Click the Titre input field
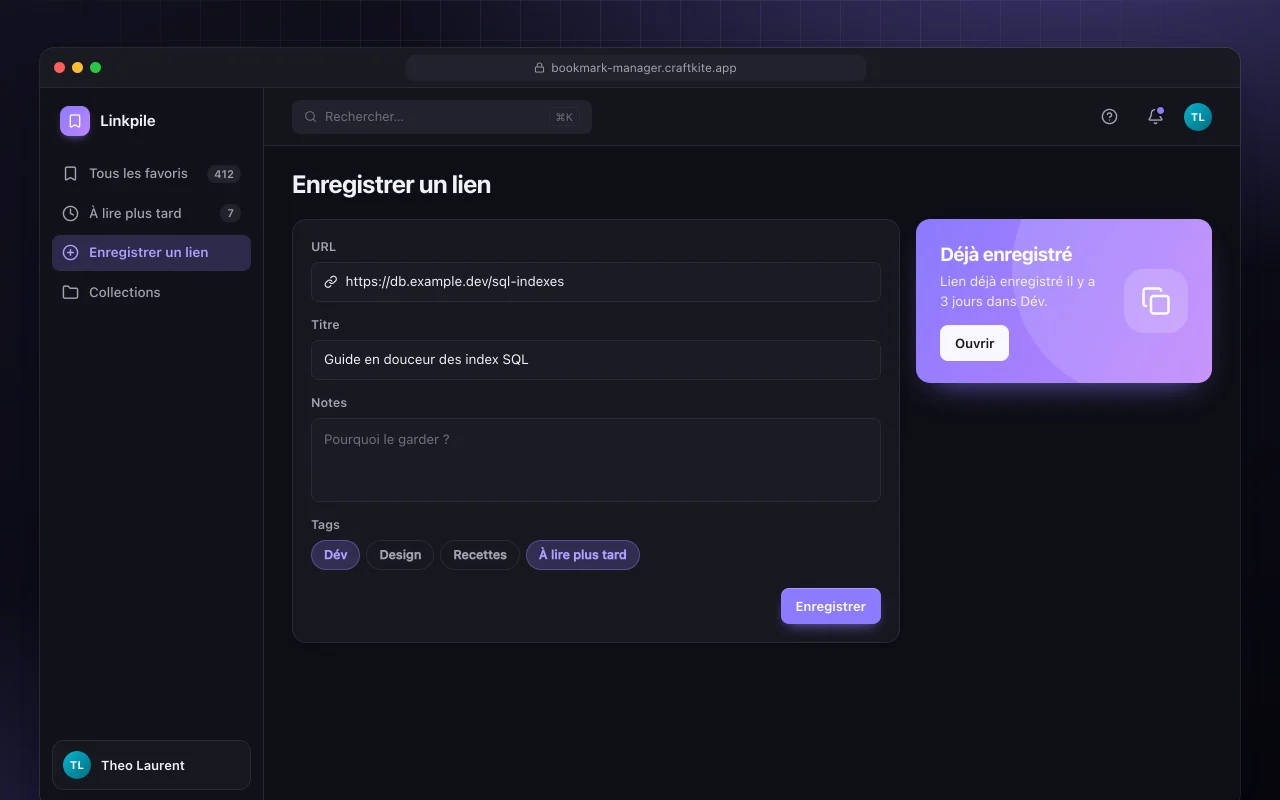The height and width of the screenshot is (800, 1280). [596, 360]
